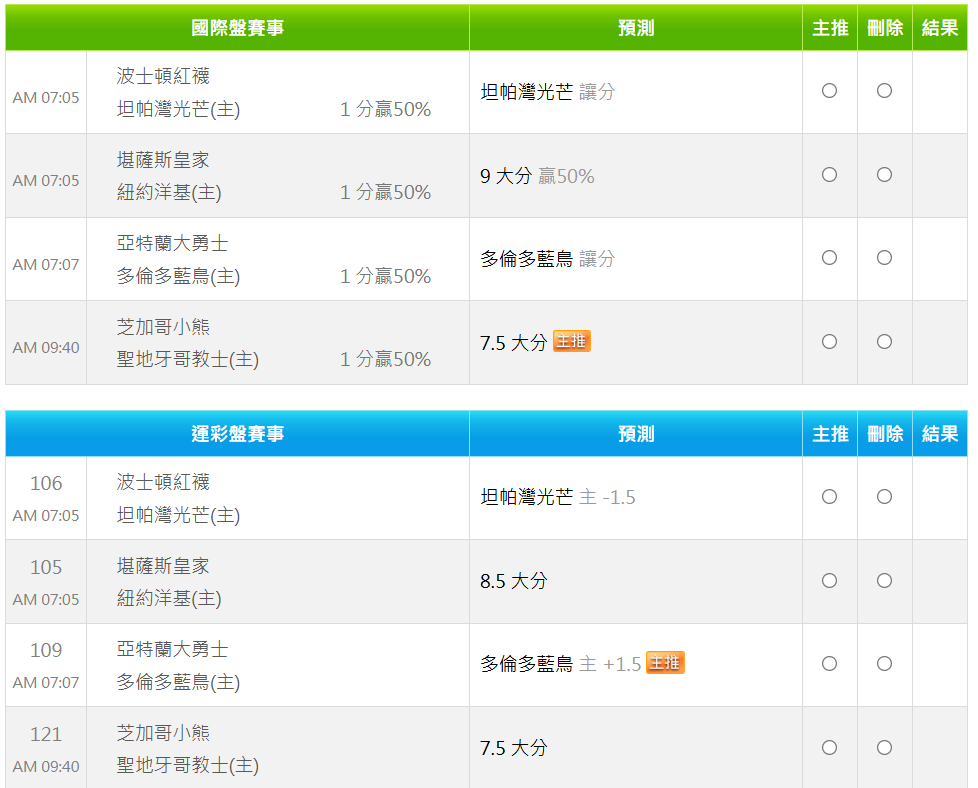Select 刪除 radio for match 121

click(884, 747)
